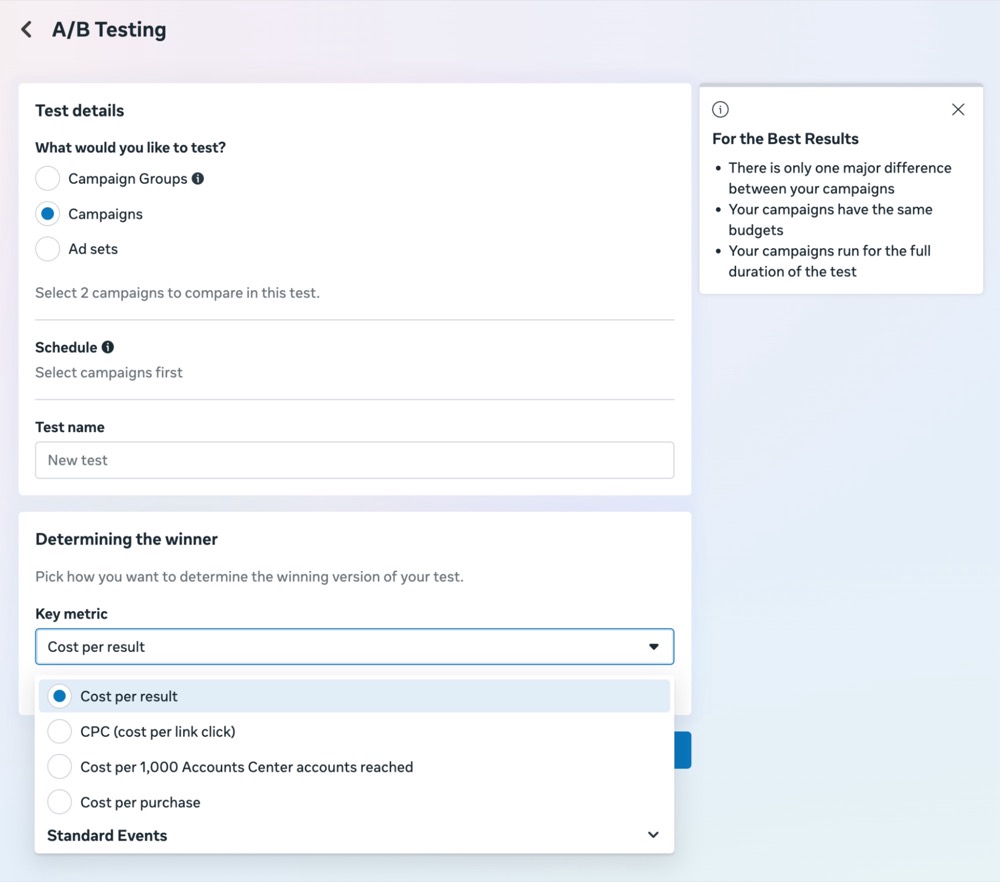Pick Cost per 1,000 Accounts Center accounts reached

tap(246, 767)
